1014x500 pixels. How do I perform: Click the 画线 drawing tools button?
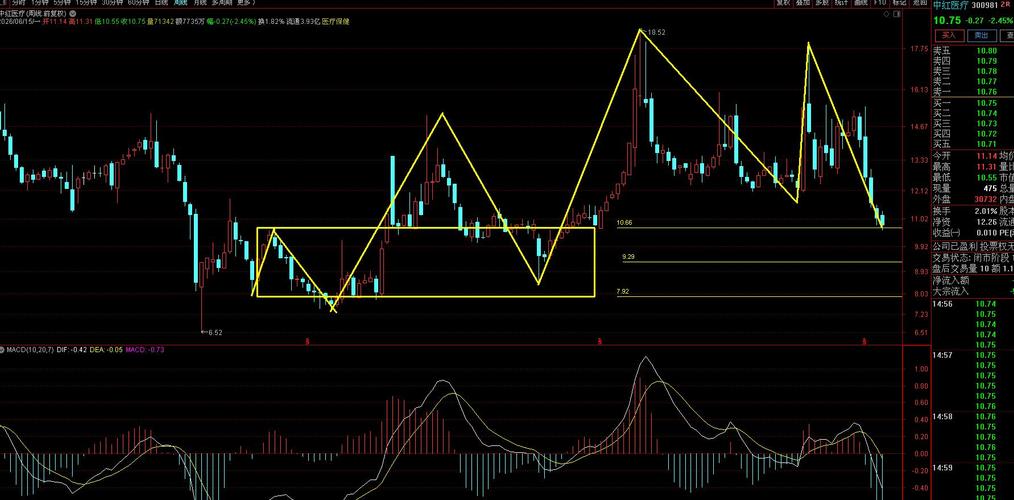(x=861, y=3)
